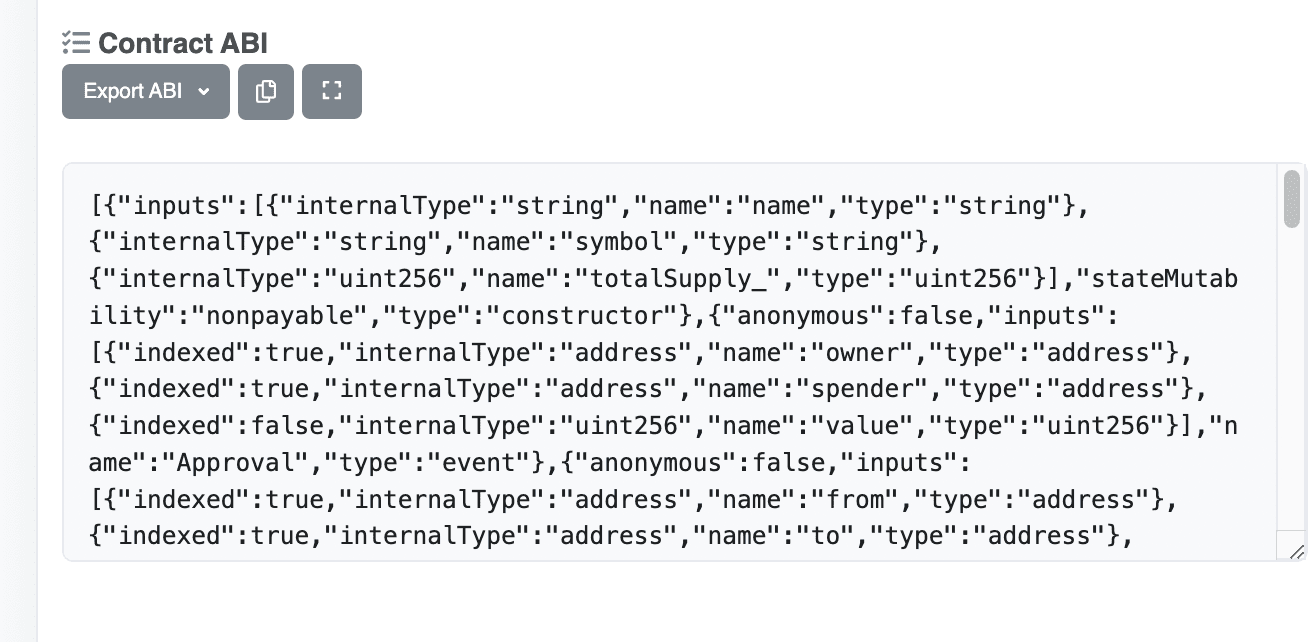1316x642 pixels.
Task: Click the scrollbar track below the thumb
Action: pyautogui.click(x=1291, y=380)
